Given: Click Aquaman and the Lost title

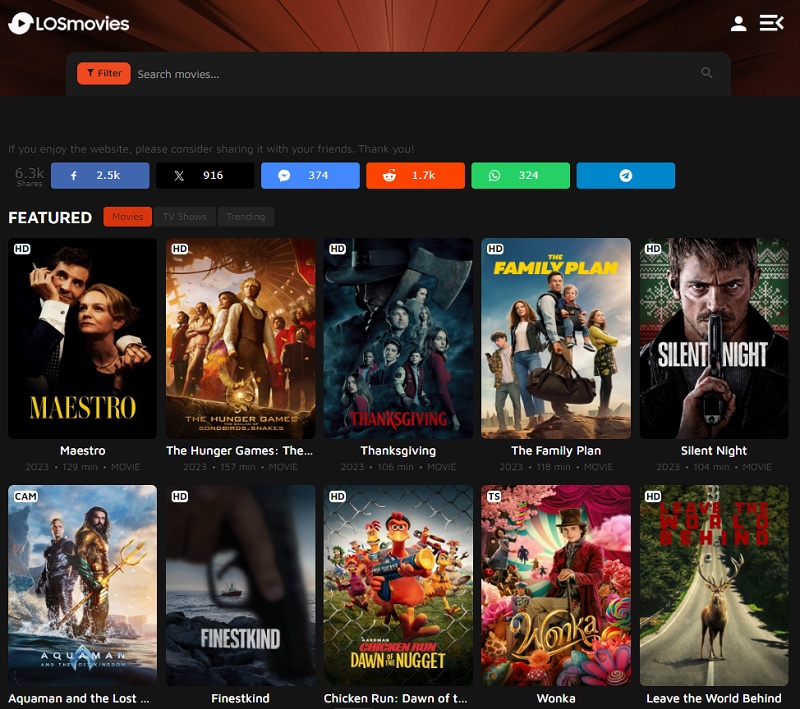Looking at the screenshot, I should point(79,698).
